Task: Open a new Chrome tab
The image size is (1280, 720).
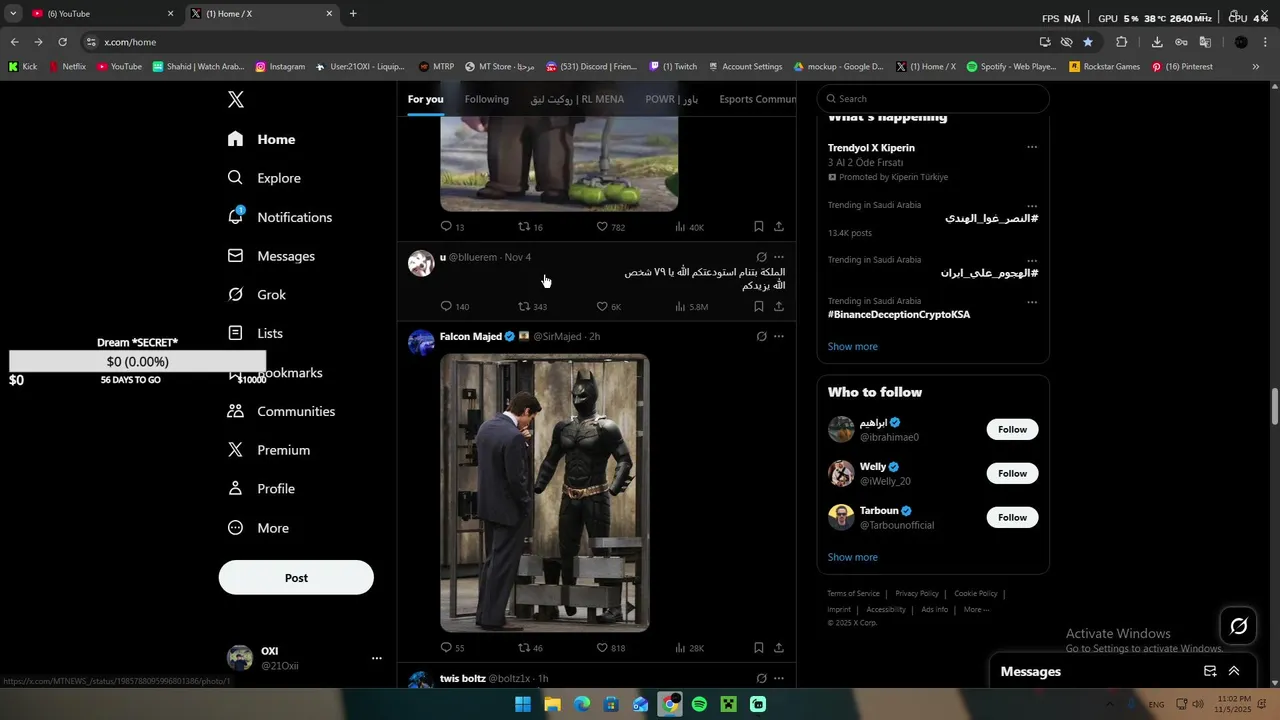Action: pos(353,14)
